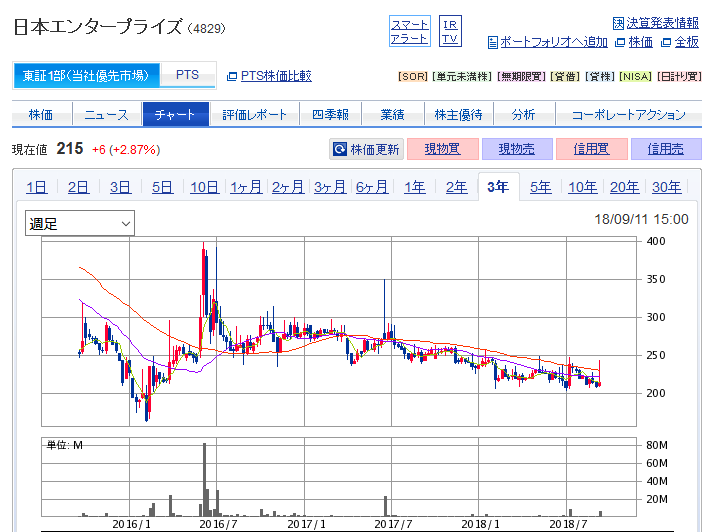Click ポートフォリオへ追加 icon link
This screenshot has height=532, width=706.
click(x=547, y=42)
